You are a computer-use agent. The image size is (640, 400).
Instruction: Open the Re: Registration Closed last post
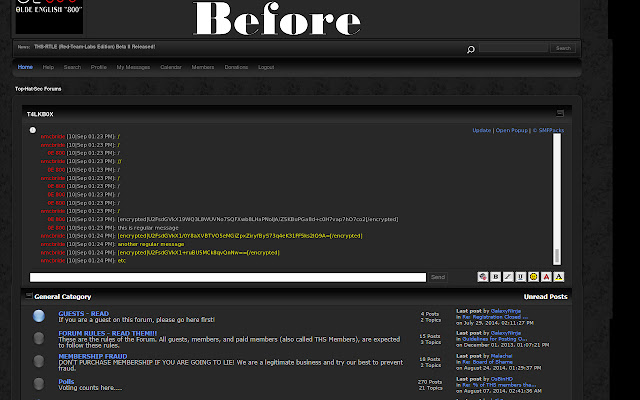(495, 317)
